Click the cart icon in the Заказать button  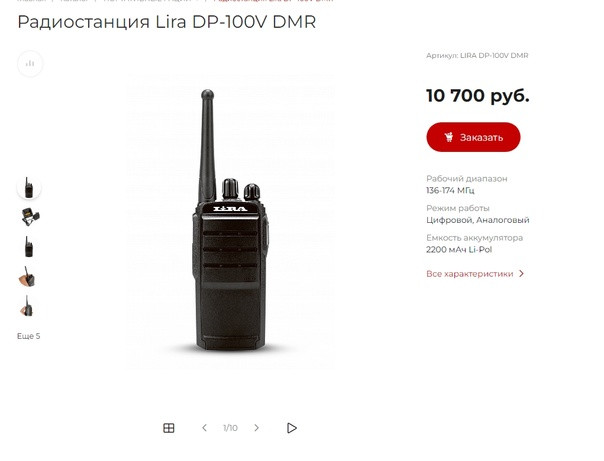tap(449, 137)
